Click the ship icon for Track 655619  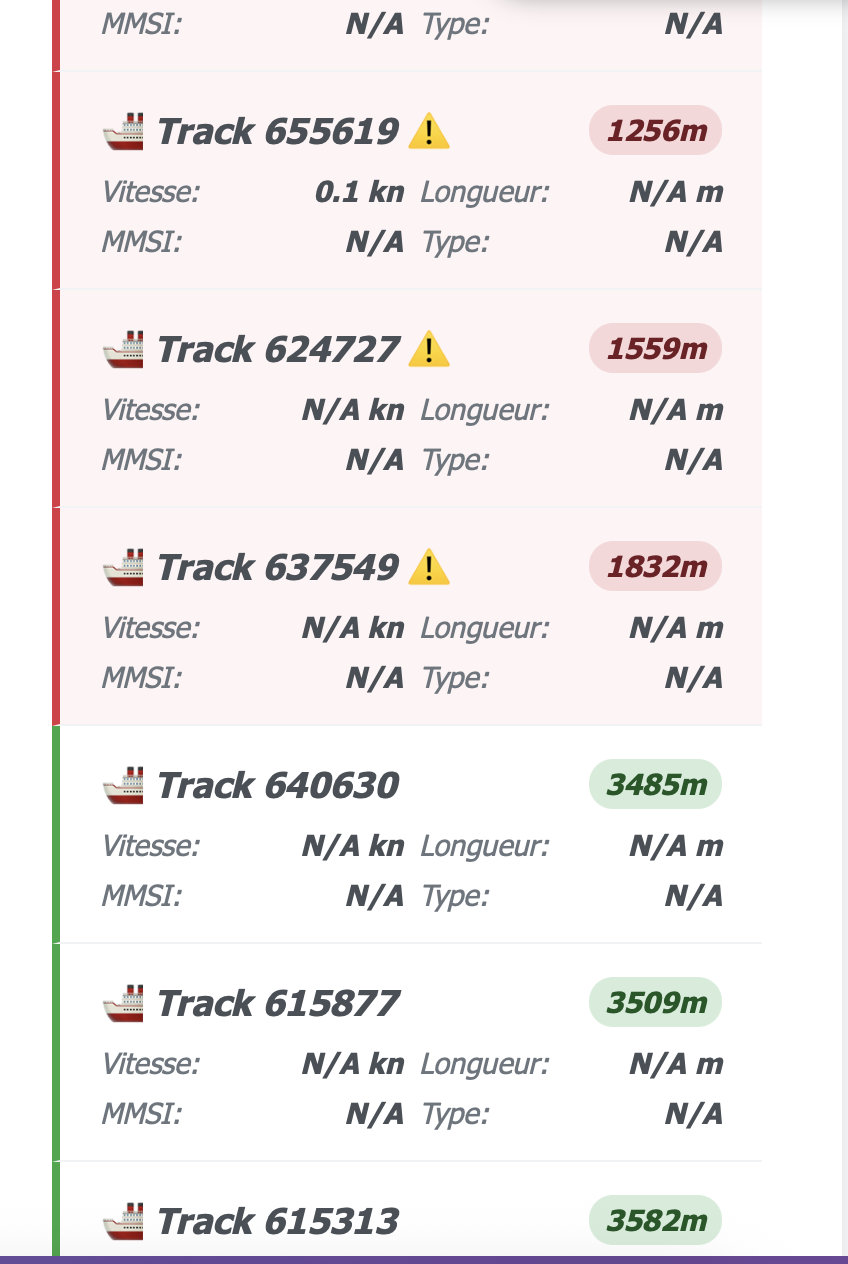point(124,130)
